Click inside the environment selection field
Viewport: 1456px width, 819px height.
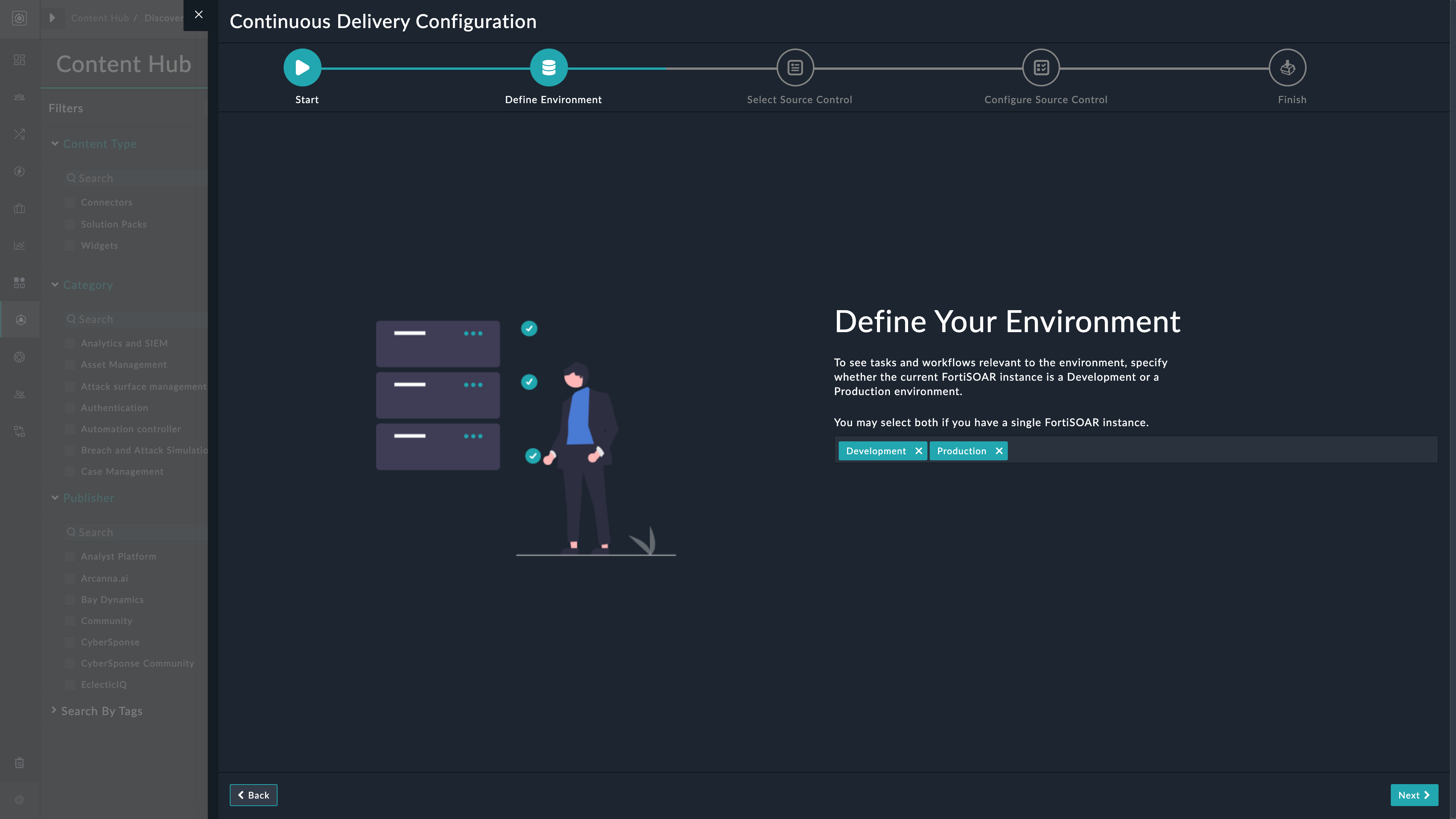1215,451
